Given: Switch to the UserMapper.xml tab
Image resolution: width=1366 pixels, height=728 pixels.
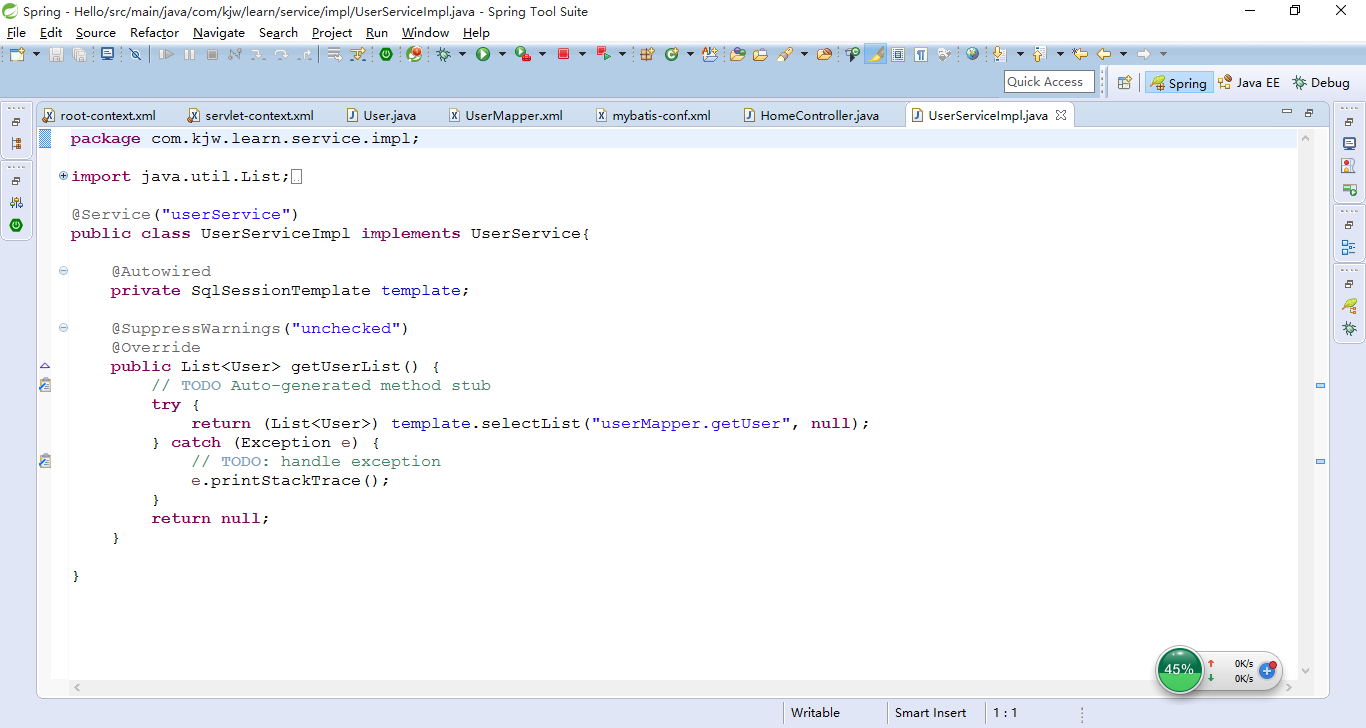Looking at the screenshot, I should point(506,115).
